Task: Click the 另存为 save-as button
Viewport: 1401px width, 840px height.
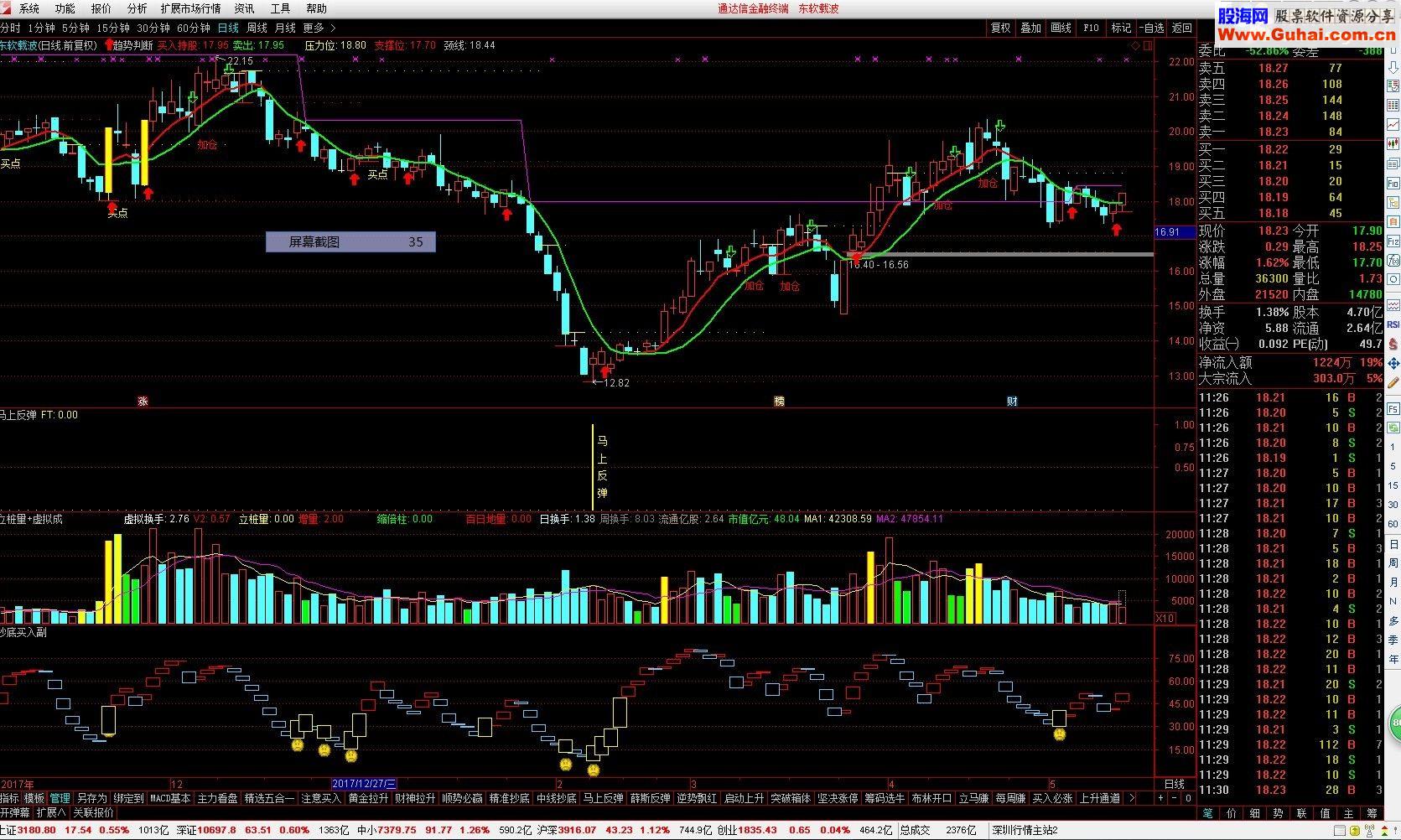Action: [91, 798]
